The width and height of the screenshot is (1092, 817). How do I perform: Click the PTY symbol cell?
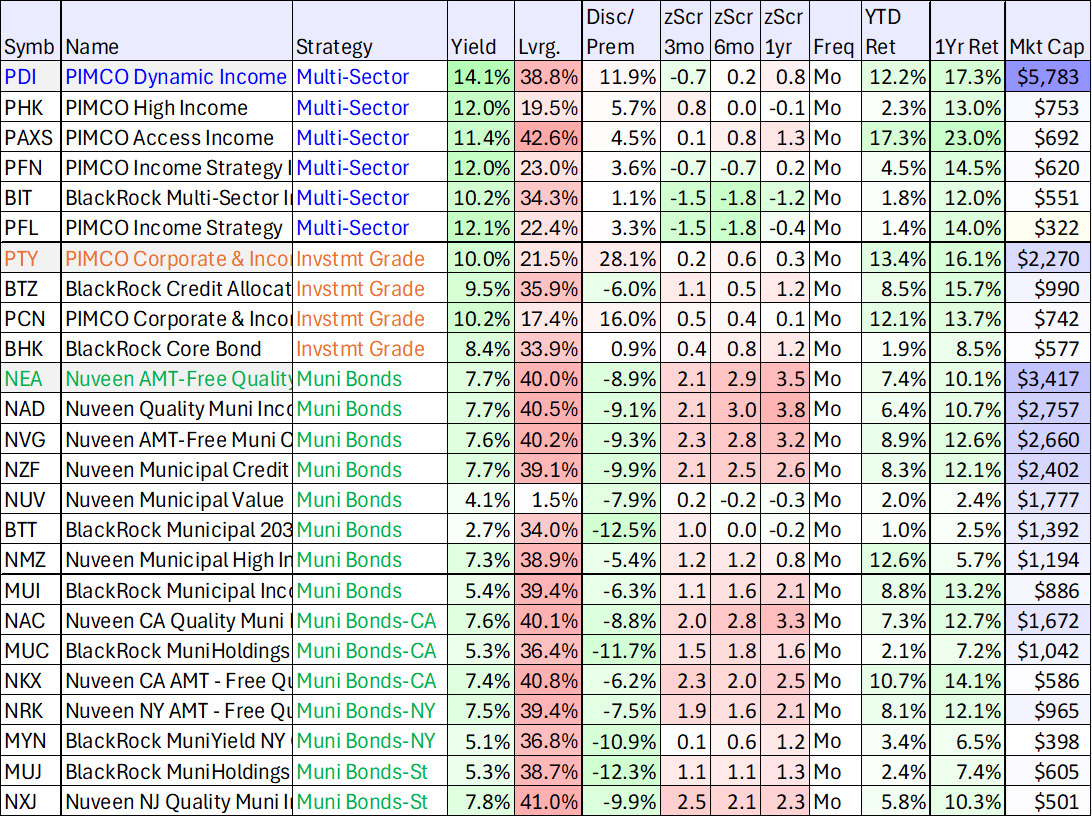pyautogui.click(x=31, y=258)
